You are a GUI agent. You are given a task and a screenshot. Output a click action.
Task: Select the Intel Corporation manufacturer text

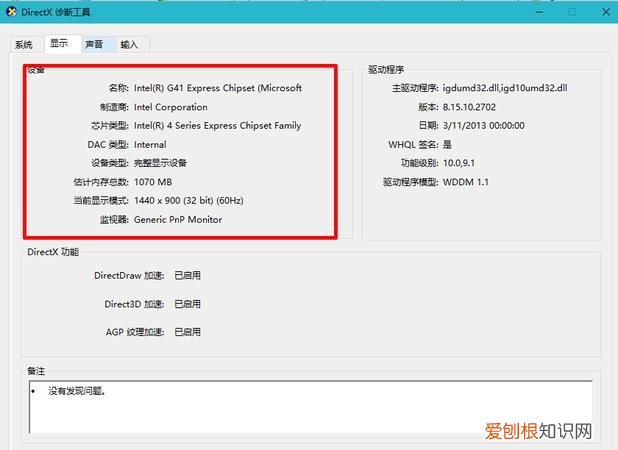pos(171,107)
